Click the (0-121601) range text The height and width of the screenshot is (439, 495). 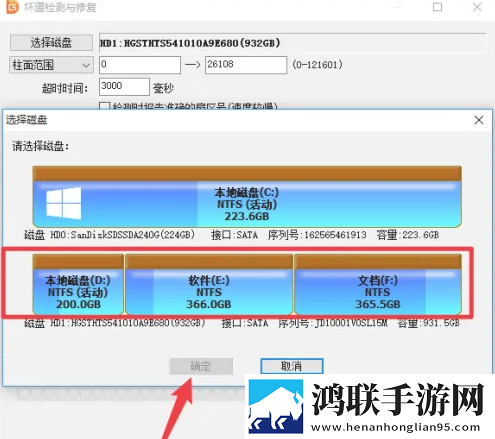pos(317,64)
